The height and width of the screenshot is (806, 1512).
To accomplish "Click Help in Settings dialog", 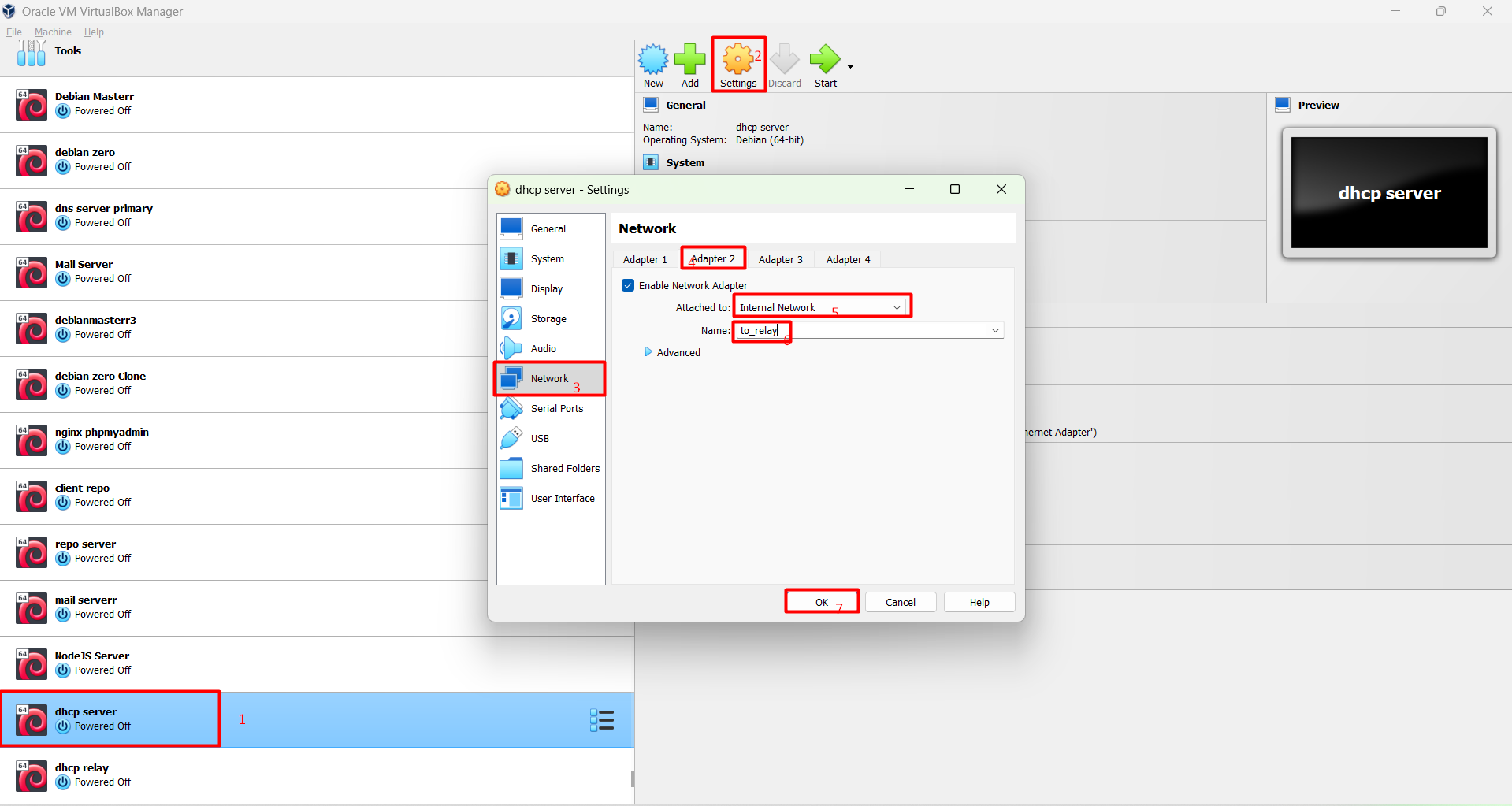I will click(x=979, y=602).
